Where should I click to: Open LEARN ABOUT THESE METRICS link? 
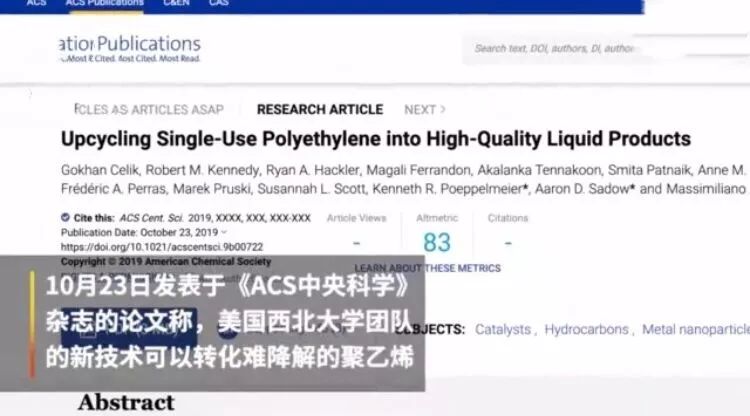pos(428,268)
